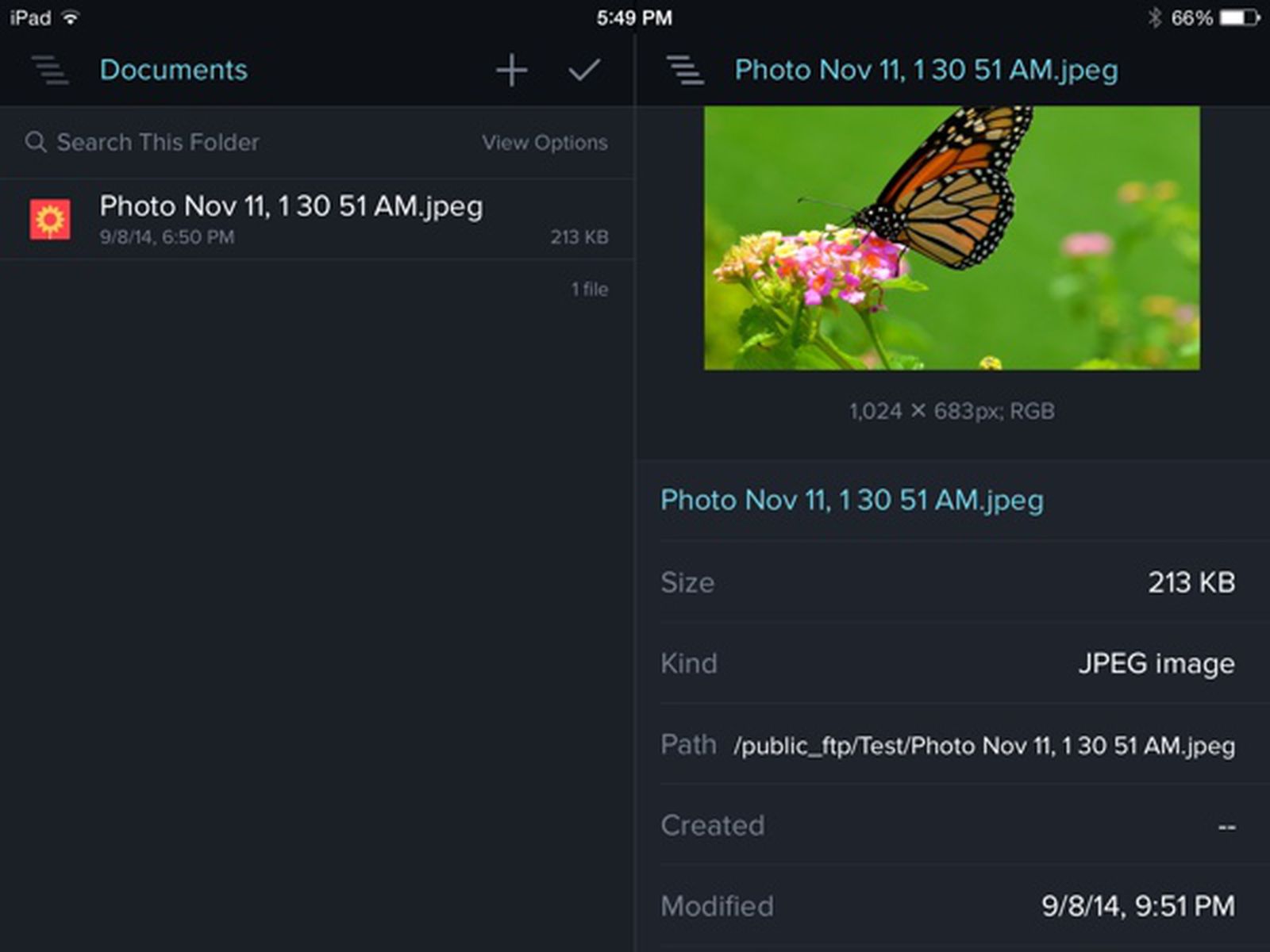The image size is (1270, 952).
Task: Tap the battery indicator in status bar
Action: point(1239,17)
